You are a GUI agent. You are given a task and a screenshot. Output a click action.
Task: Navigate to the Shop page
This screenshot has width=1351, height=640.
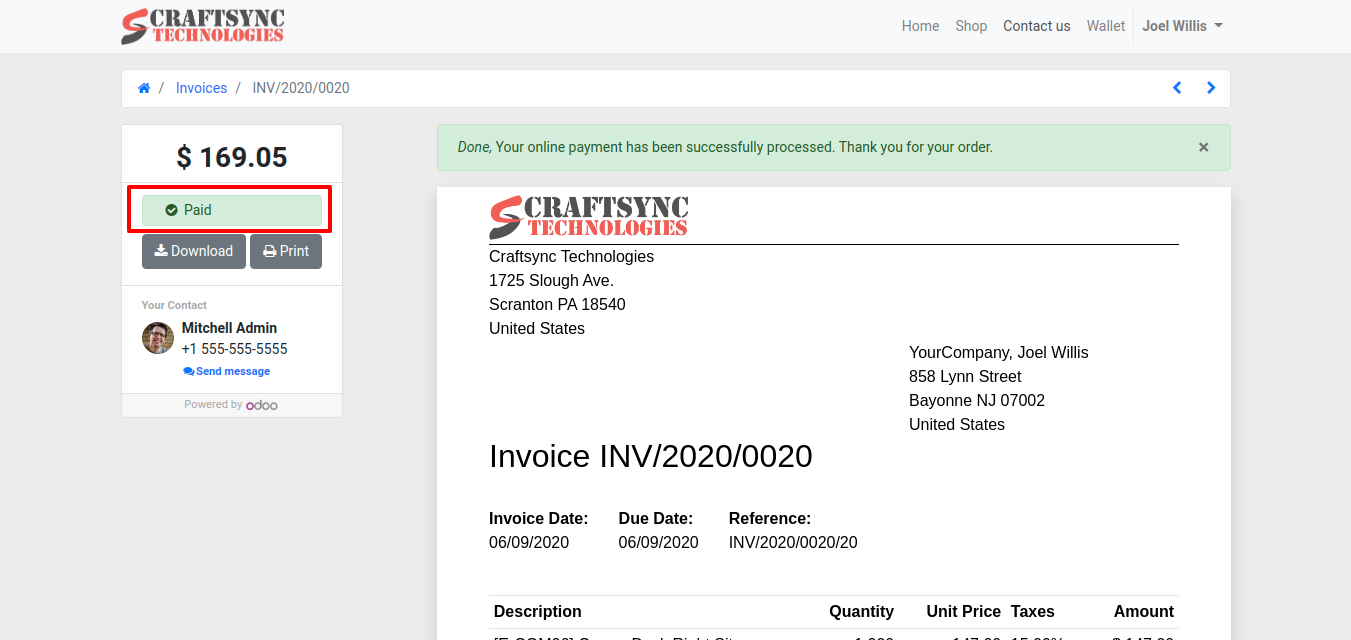tap(971, 26)
